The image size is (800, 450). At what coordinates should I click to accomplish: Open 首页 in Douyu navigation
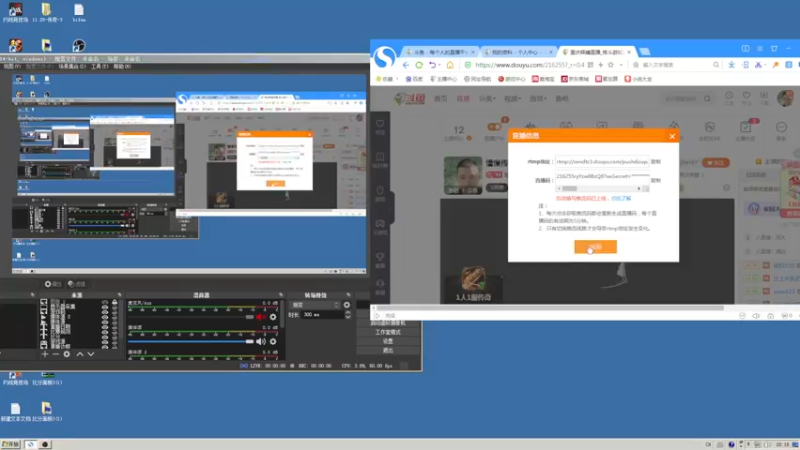click(440, 98)
